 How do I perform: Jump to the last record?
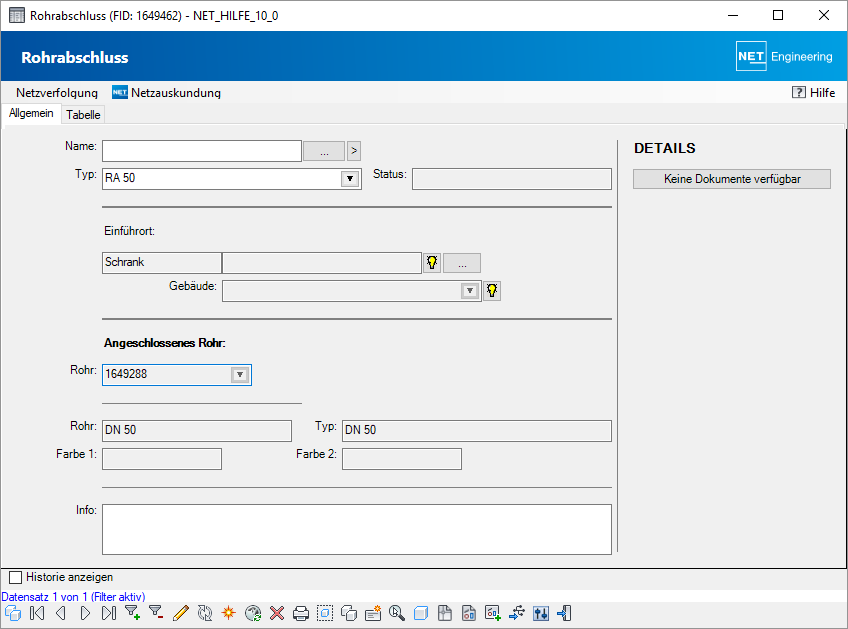click(109, 613)
